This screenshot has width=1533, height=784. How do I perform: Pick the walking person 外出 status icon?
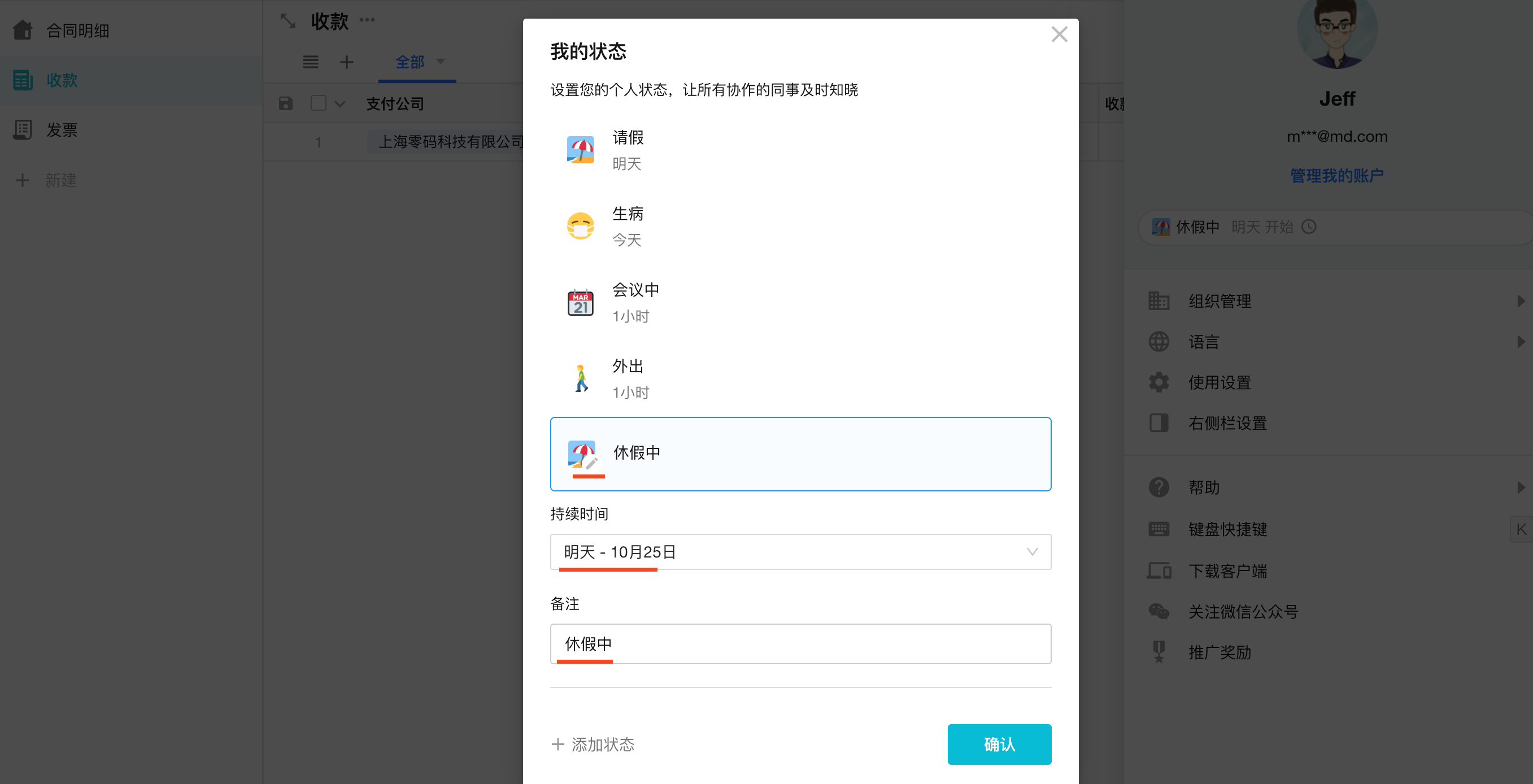(580, 378)
